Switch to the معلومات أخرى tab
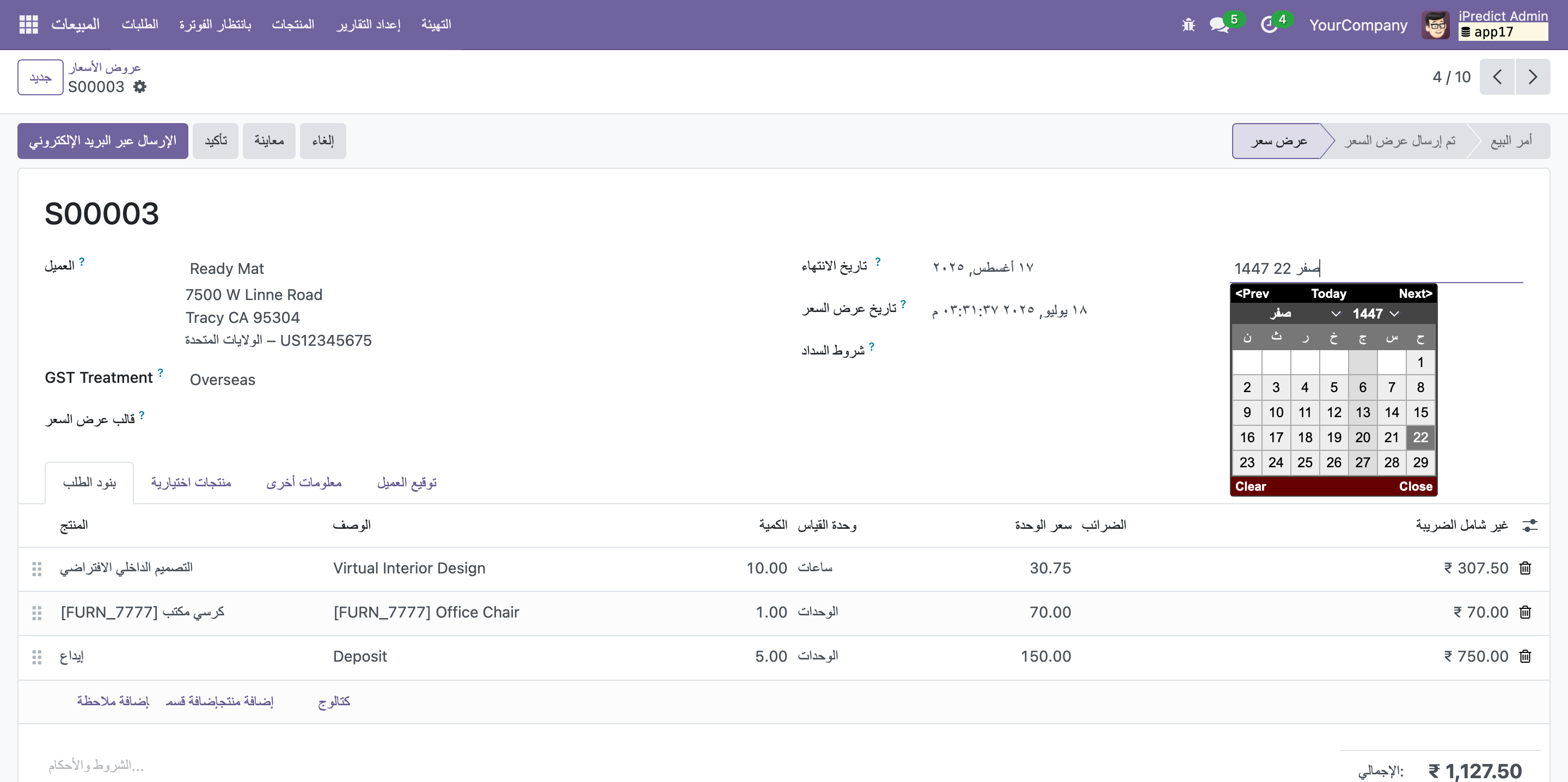Viewport: 1568px width, 782px height. [x=304, y=482]
